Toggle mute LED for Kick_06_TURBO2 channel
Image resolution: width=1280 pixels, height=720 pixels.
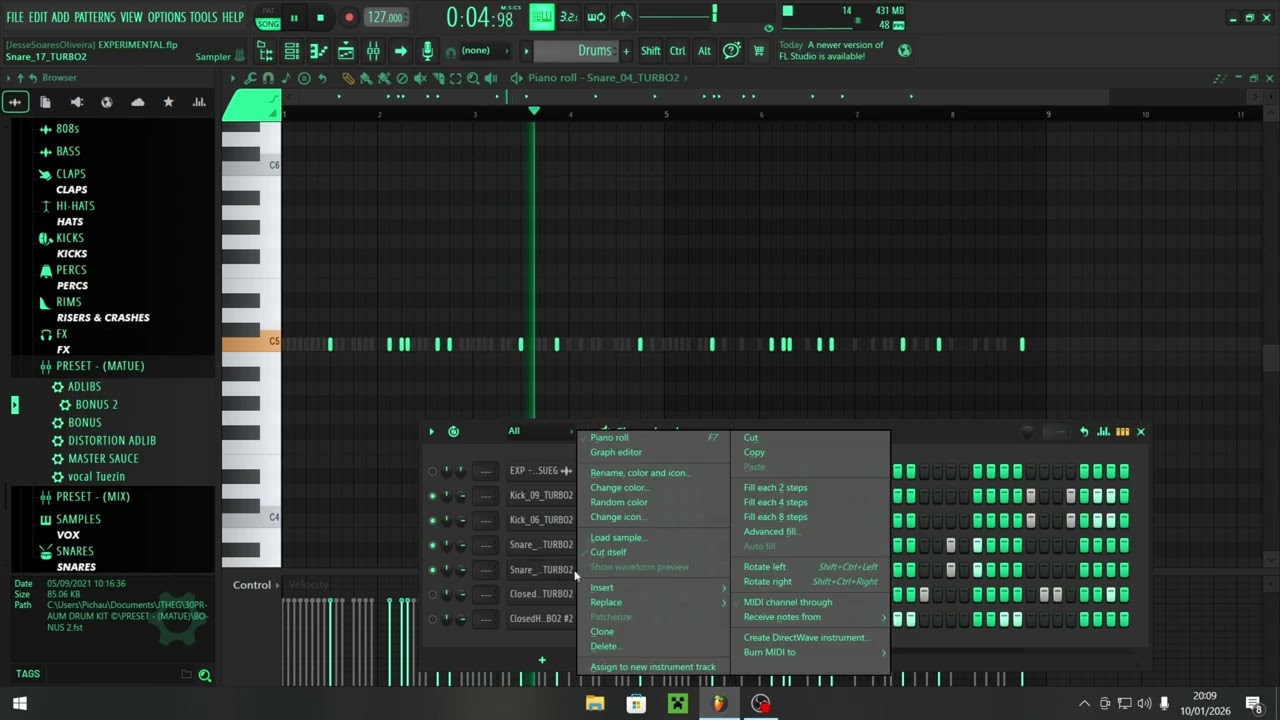click(432, 520)
